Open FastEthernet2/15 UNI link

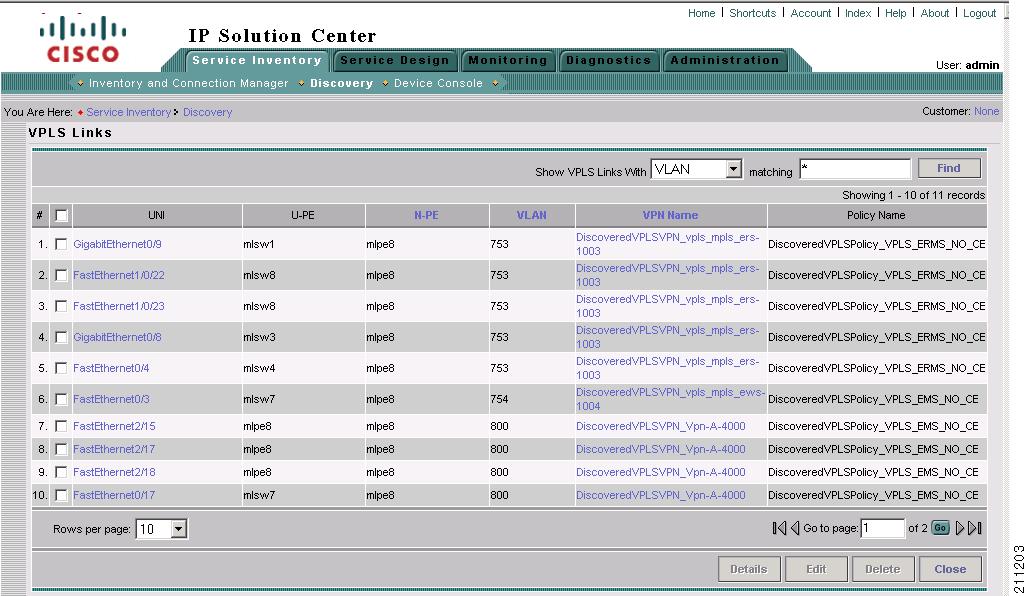114,426
